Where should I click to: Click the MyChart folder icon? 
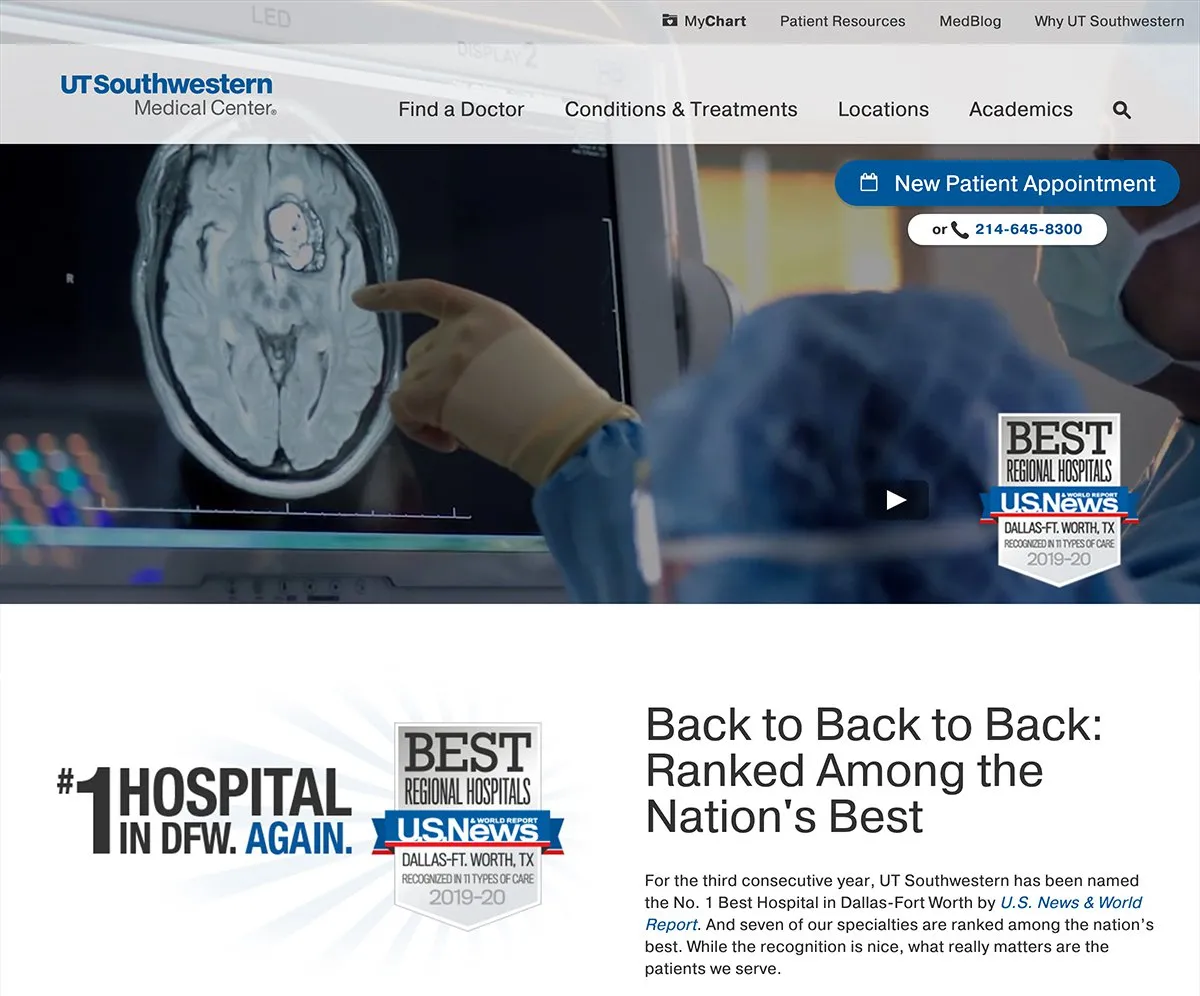pyautogui.click(x=669, y=20)
